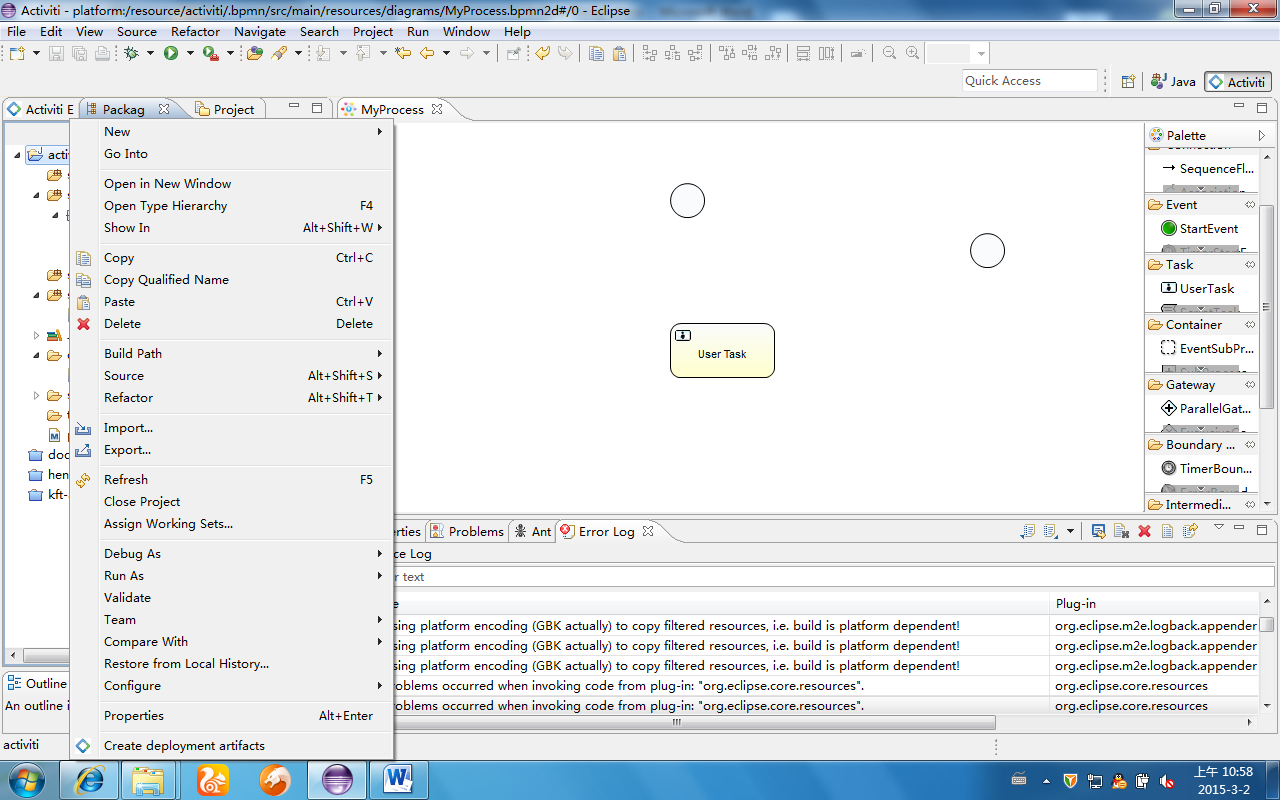The height and width of the screenshot is (800, 1280).
Task: Click the New wizard toolbar icon
Action: 17,53
